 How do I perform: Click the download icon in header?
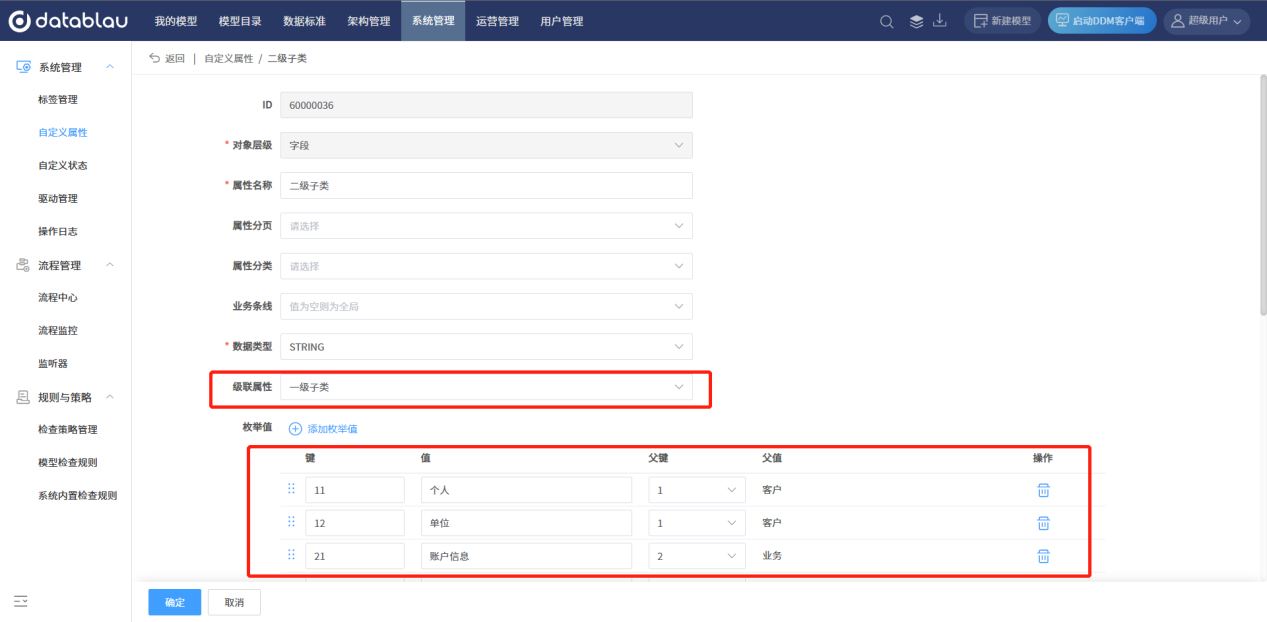pos(940,21)
